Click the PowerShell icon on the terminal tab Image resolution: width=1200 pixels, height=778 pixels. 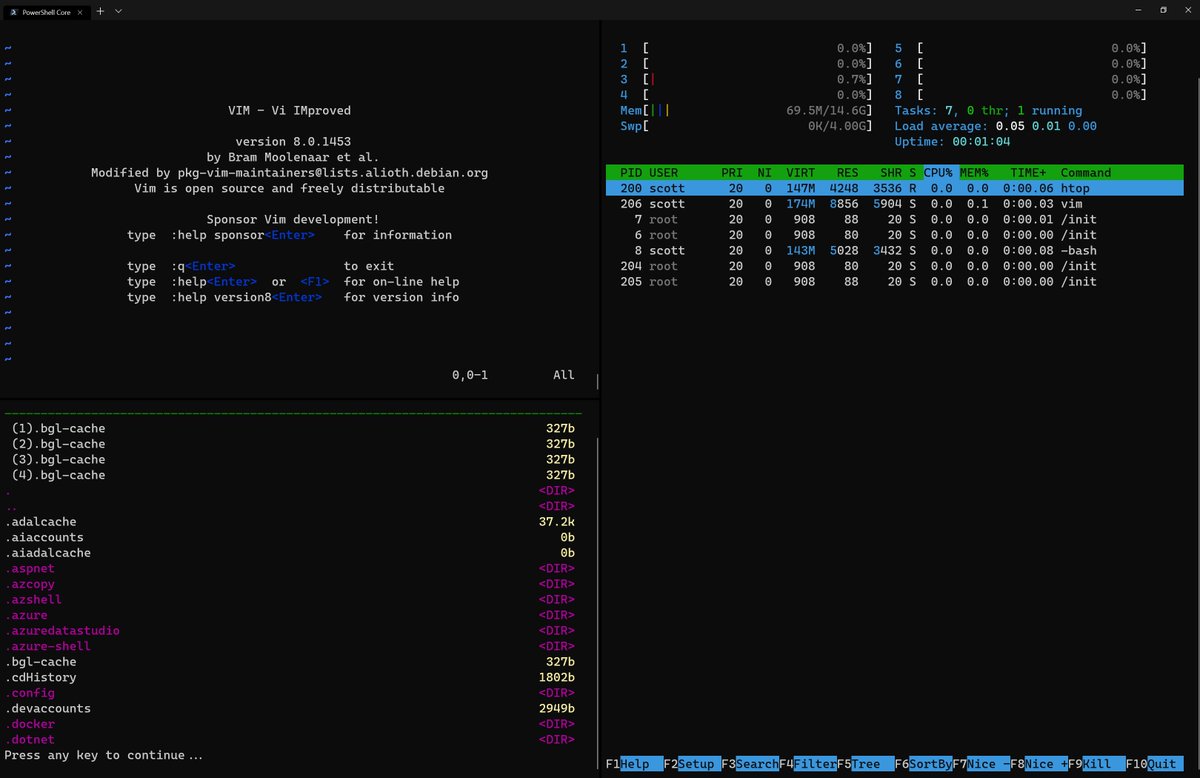coord(16,11)
